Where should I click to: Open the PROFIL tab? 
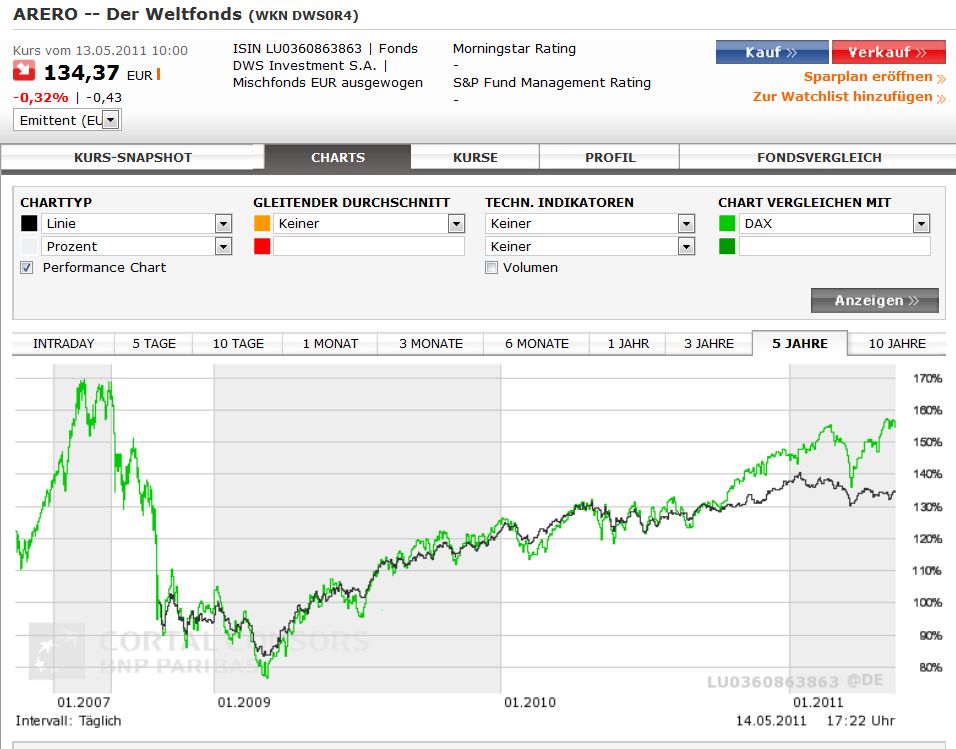point(610,157)
